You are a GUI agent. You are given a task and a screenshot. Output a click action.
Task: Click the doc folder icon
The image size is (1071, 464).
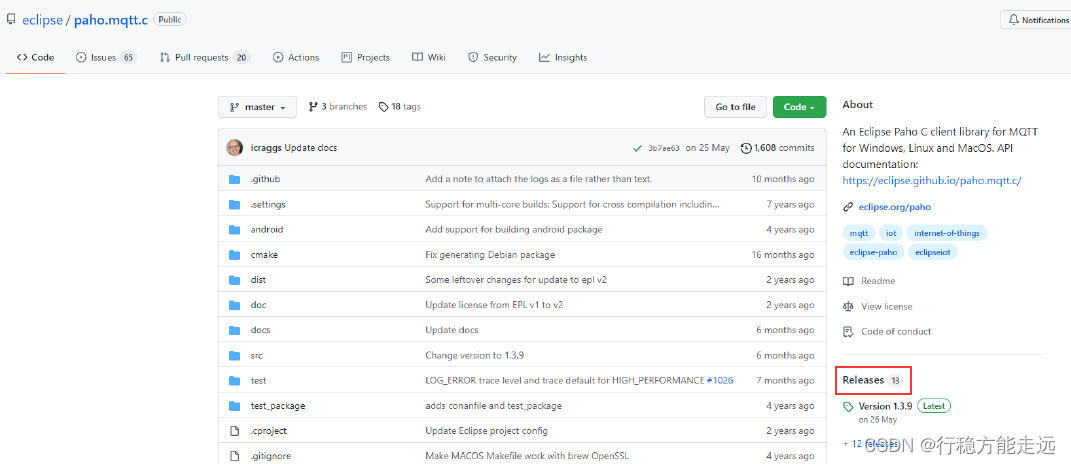[235, 305]
